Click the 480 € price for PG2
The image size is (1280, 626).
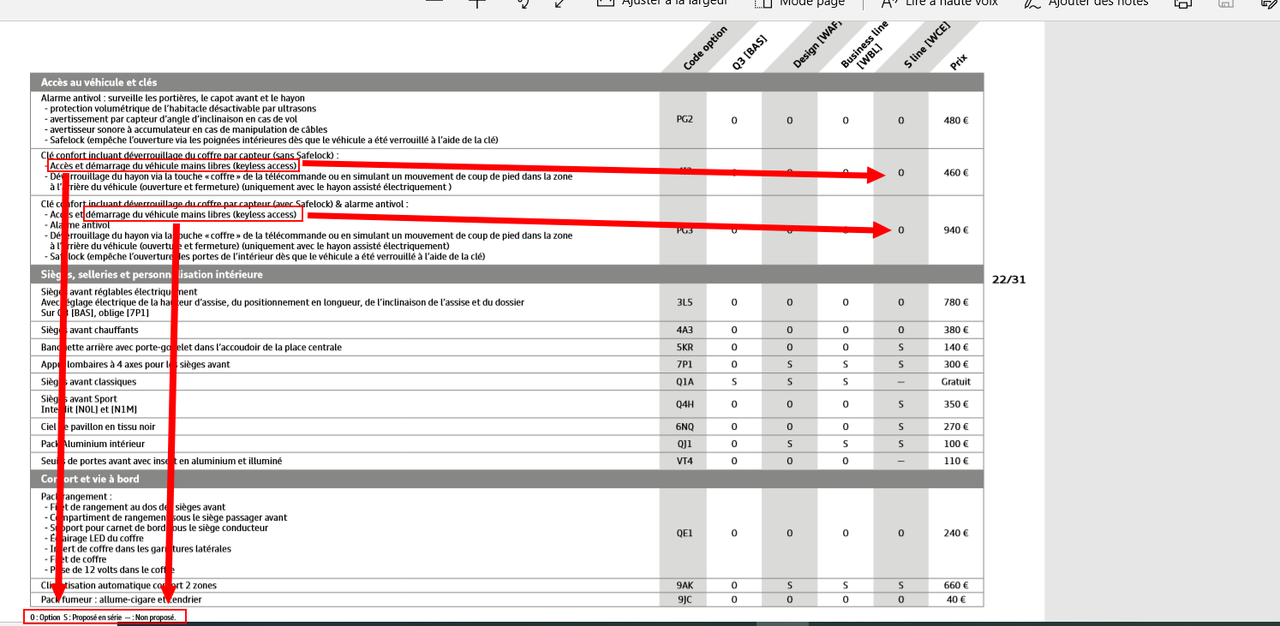click(x=956, y=120)
